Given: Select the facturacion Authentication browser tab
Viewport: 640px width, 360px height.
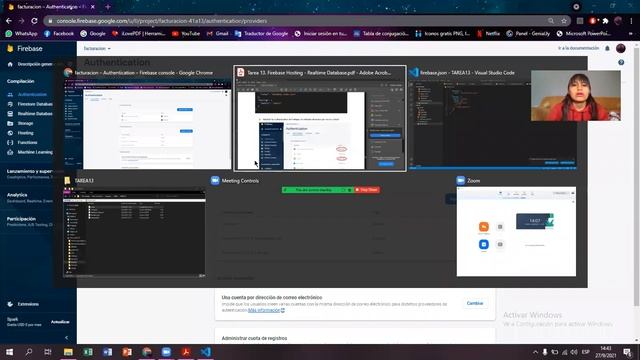Looking at the screenshot, I should pyautogui.click(x=51, y=7).
